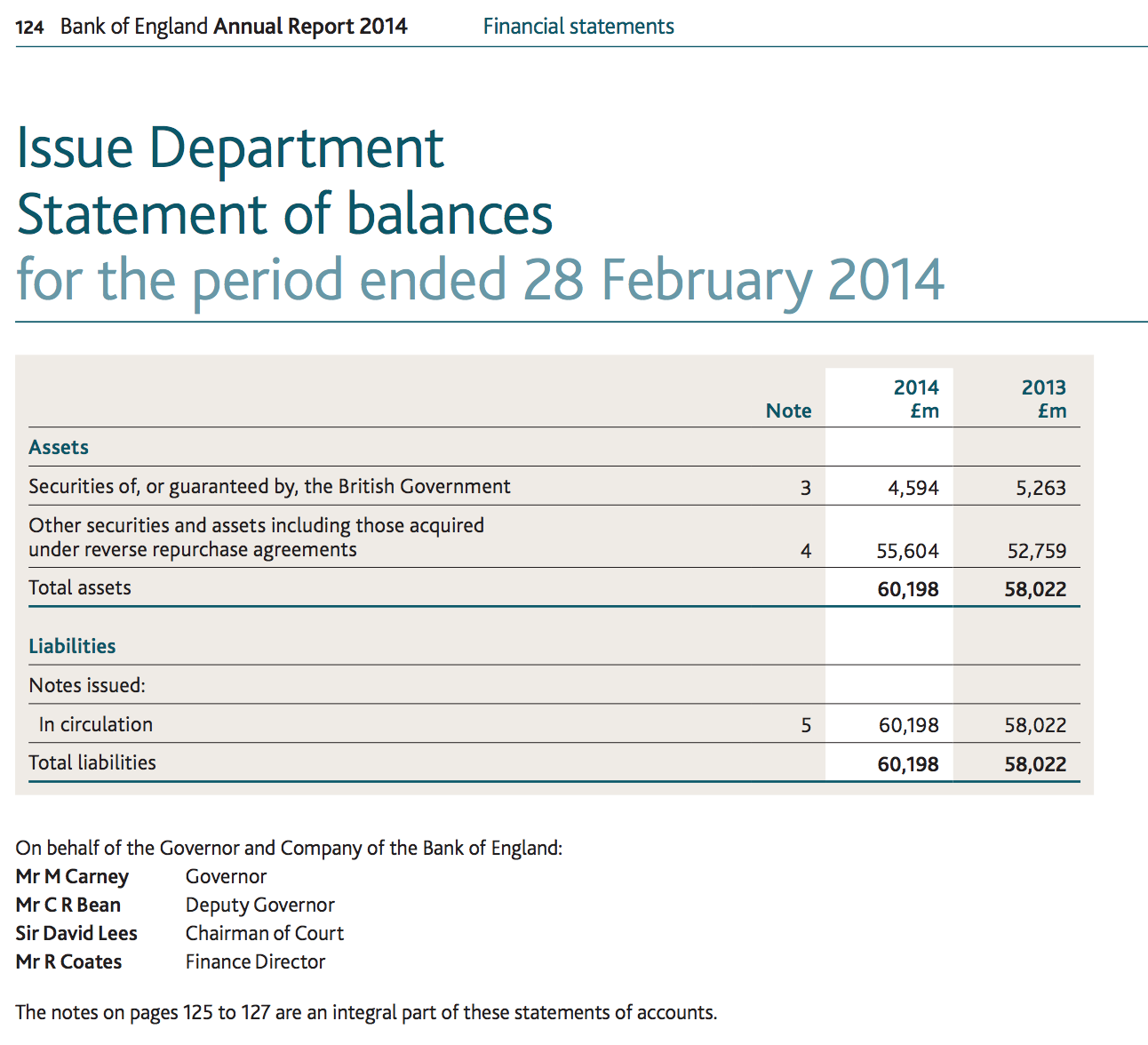Click the 2014 Total assets figure
Viewport: 1148px width, 1045px height.
pyautogui.click(x=907, y=589)
